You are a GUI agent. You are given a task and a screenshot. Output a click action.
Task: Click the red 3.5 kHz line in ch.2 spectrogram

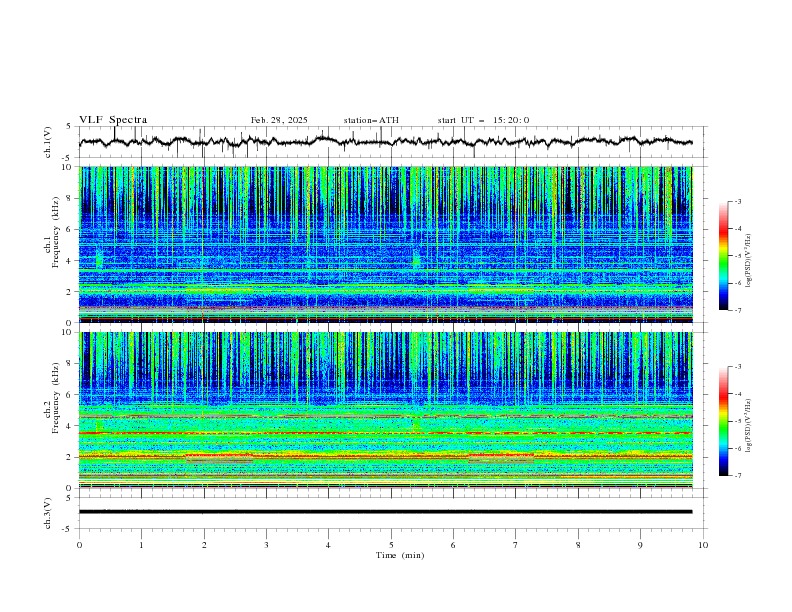[x=386, y=433]
